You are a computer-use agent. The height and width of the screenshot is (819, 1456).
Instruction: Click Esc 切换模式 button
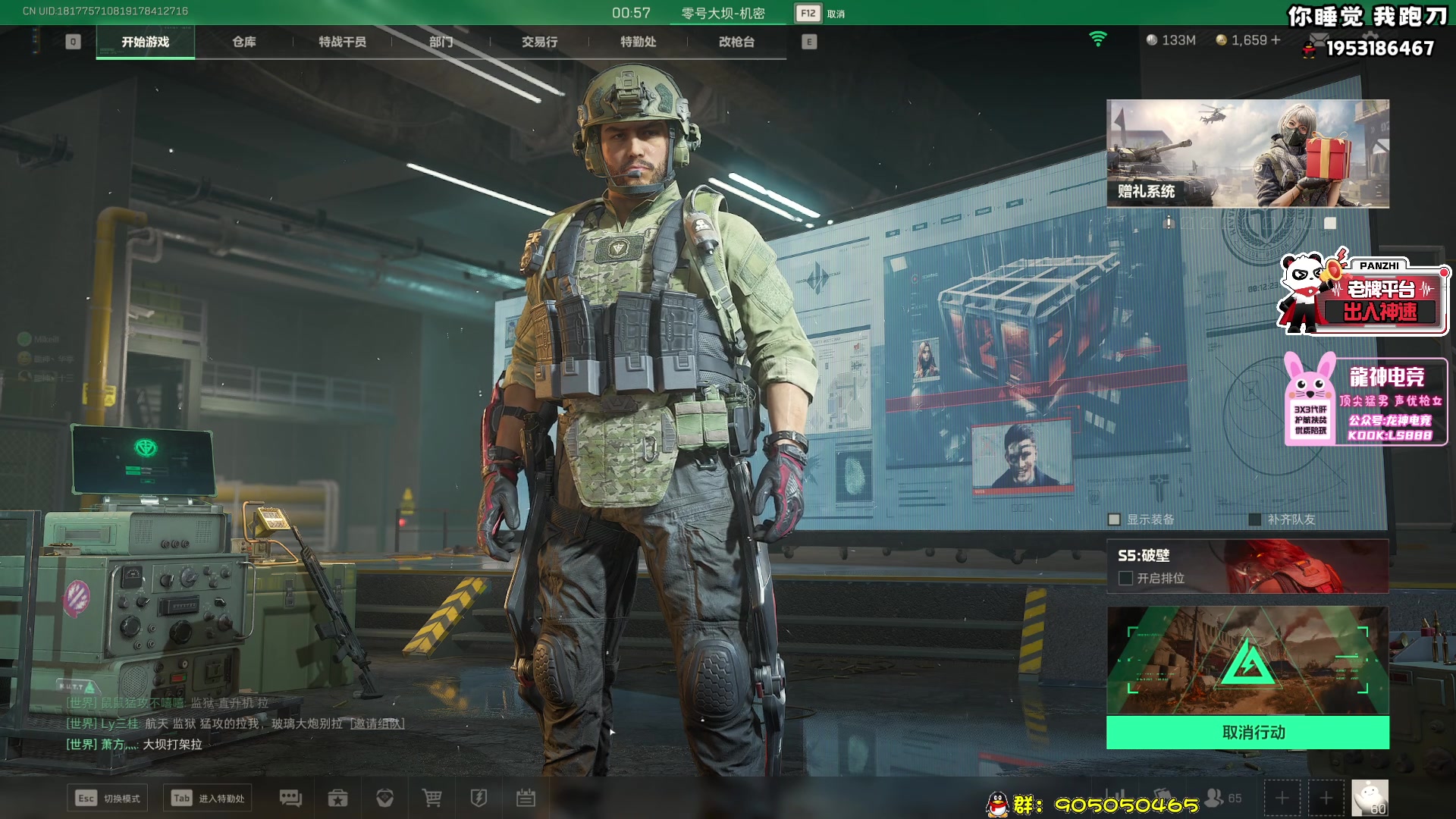coord(107,798)
